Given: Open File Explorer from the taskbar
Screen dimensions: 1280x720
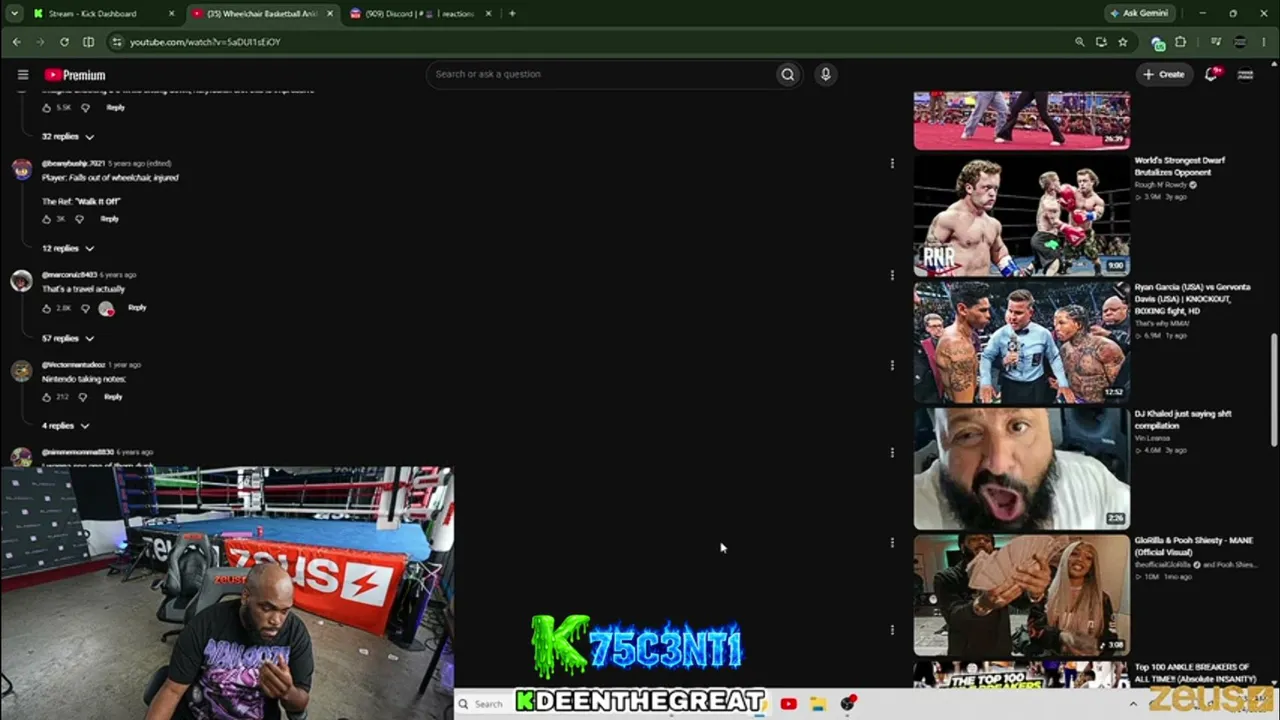Looking at the screenshot, I should pos(817,704).
